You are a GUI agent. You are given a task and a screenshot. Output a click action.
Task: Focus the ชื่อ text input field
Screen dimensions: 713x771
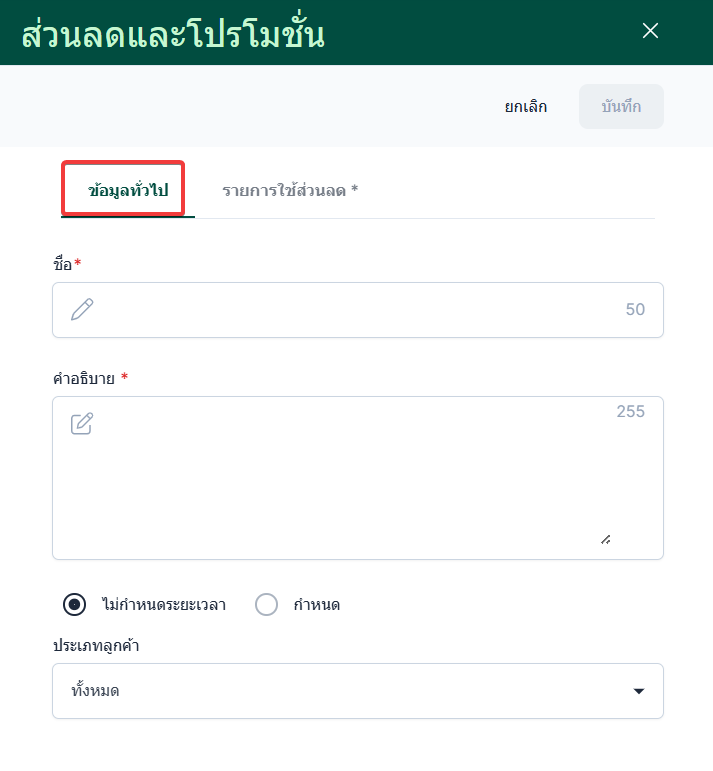358,310
